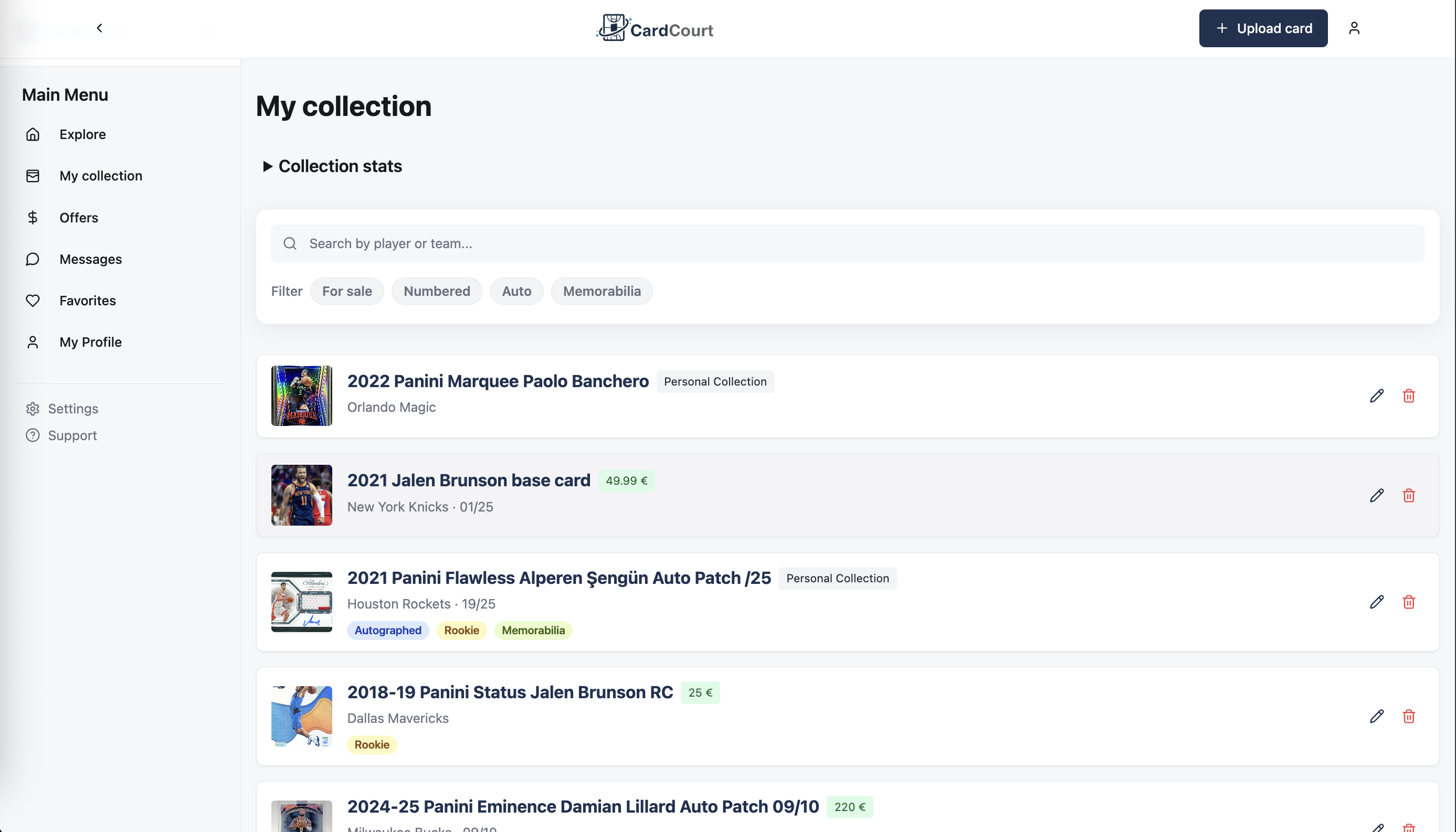Open Offers from the main menu
1456x832 pixels.
[78, 218]
